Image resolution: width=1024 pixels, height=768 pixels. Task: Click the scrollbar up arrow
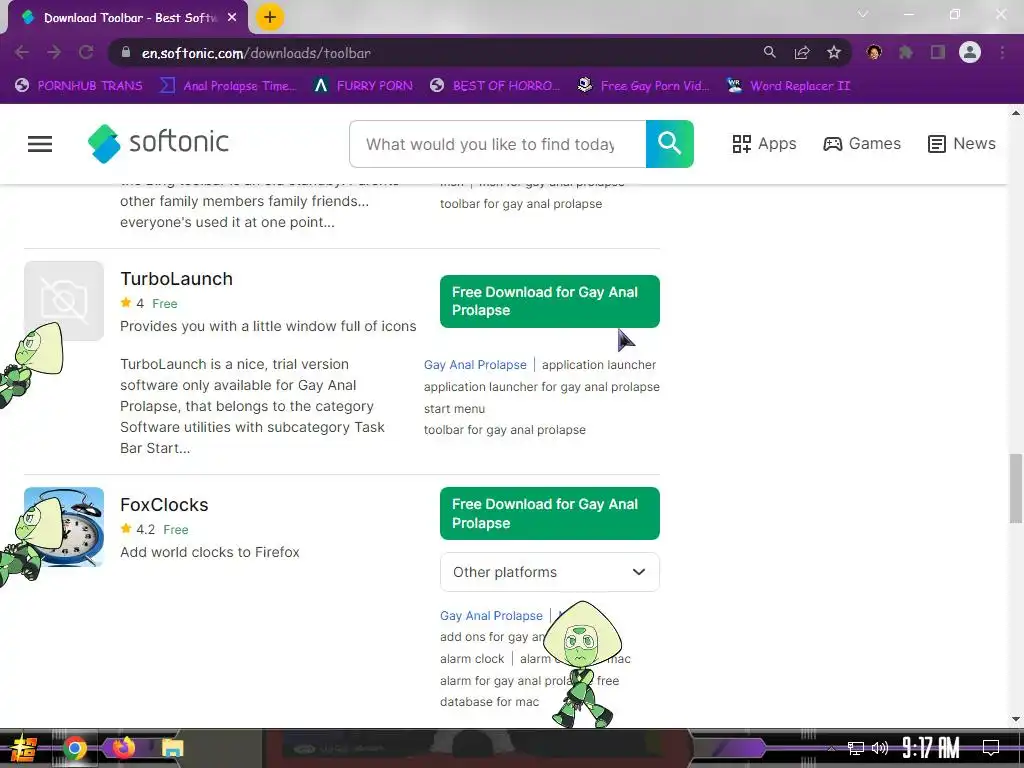pyautogui.click(x=1016, y=112)
